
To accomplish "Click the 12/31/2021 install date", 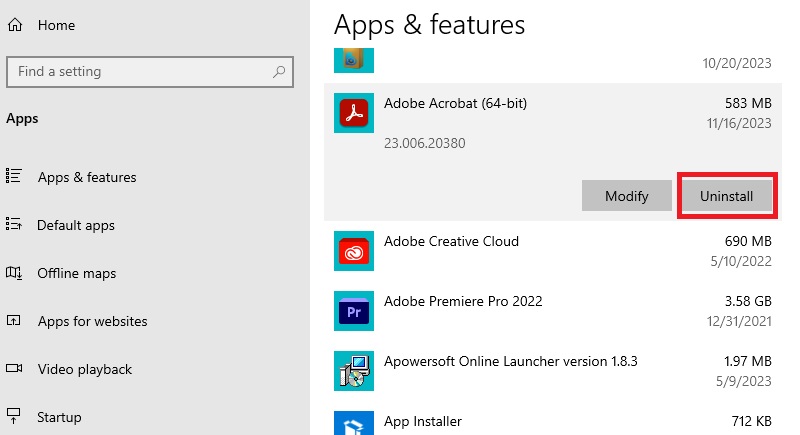I will [x=739, y=321].
